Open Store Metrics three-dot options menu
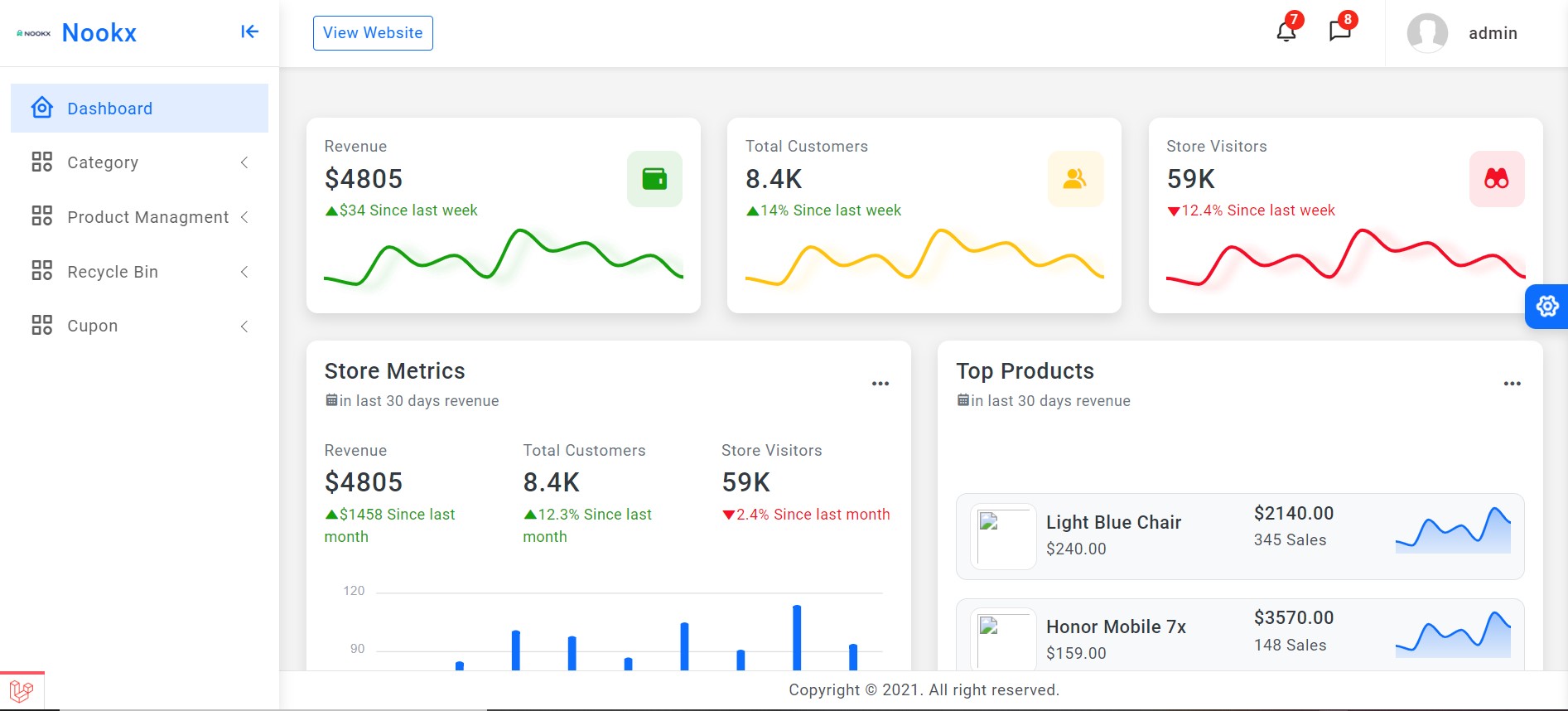Viewport: 1568px width, 711px height. click(x=880, y=384)
